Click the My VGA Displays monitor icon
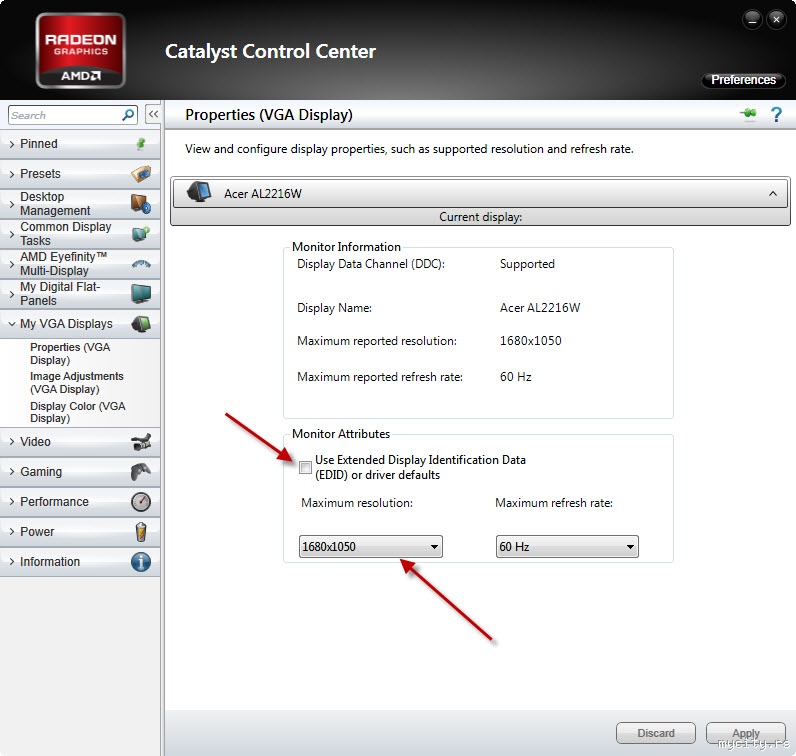796x756 pixels. coord(141,323)
